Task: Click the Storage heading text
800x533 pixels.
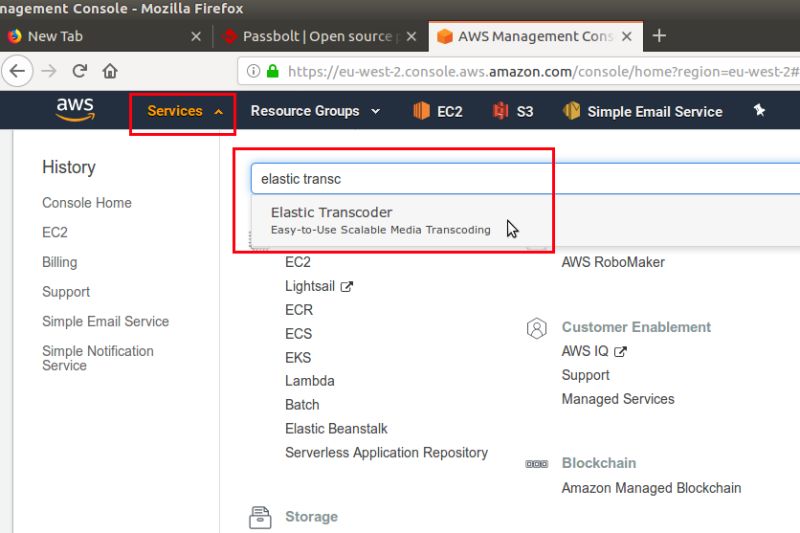Action: [x=311, y=517]
